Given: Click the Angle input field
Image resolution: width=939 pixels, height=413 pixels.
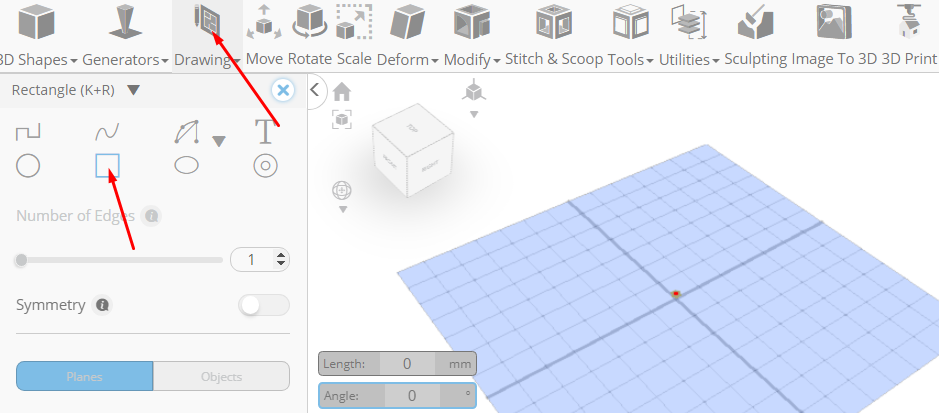Looking at the screenshot, I should [412, 396].
